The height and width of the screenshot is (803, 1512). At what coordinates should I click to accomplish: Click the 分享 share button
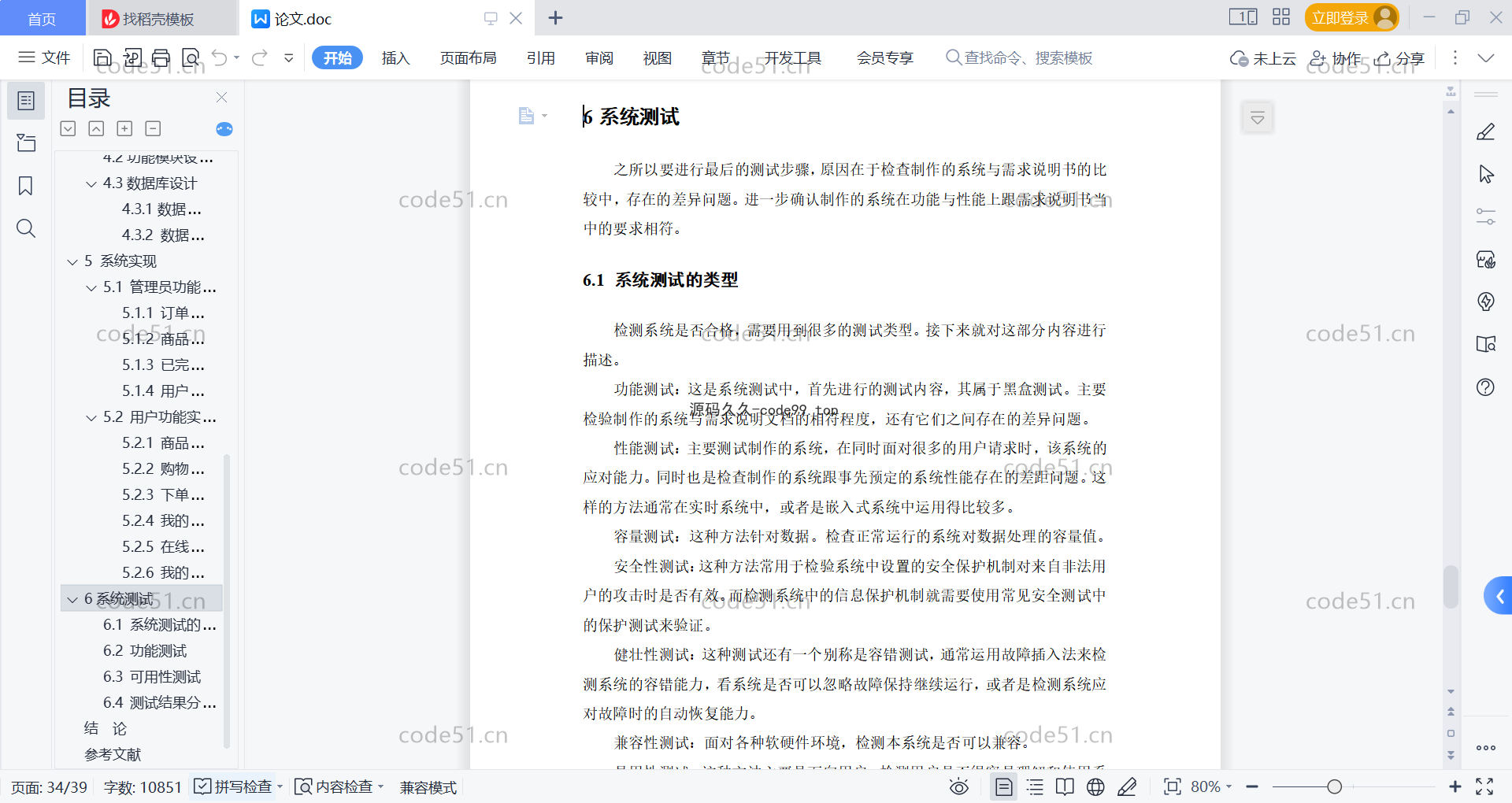pyautogui.click(x=1399, y=58)
